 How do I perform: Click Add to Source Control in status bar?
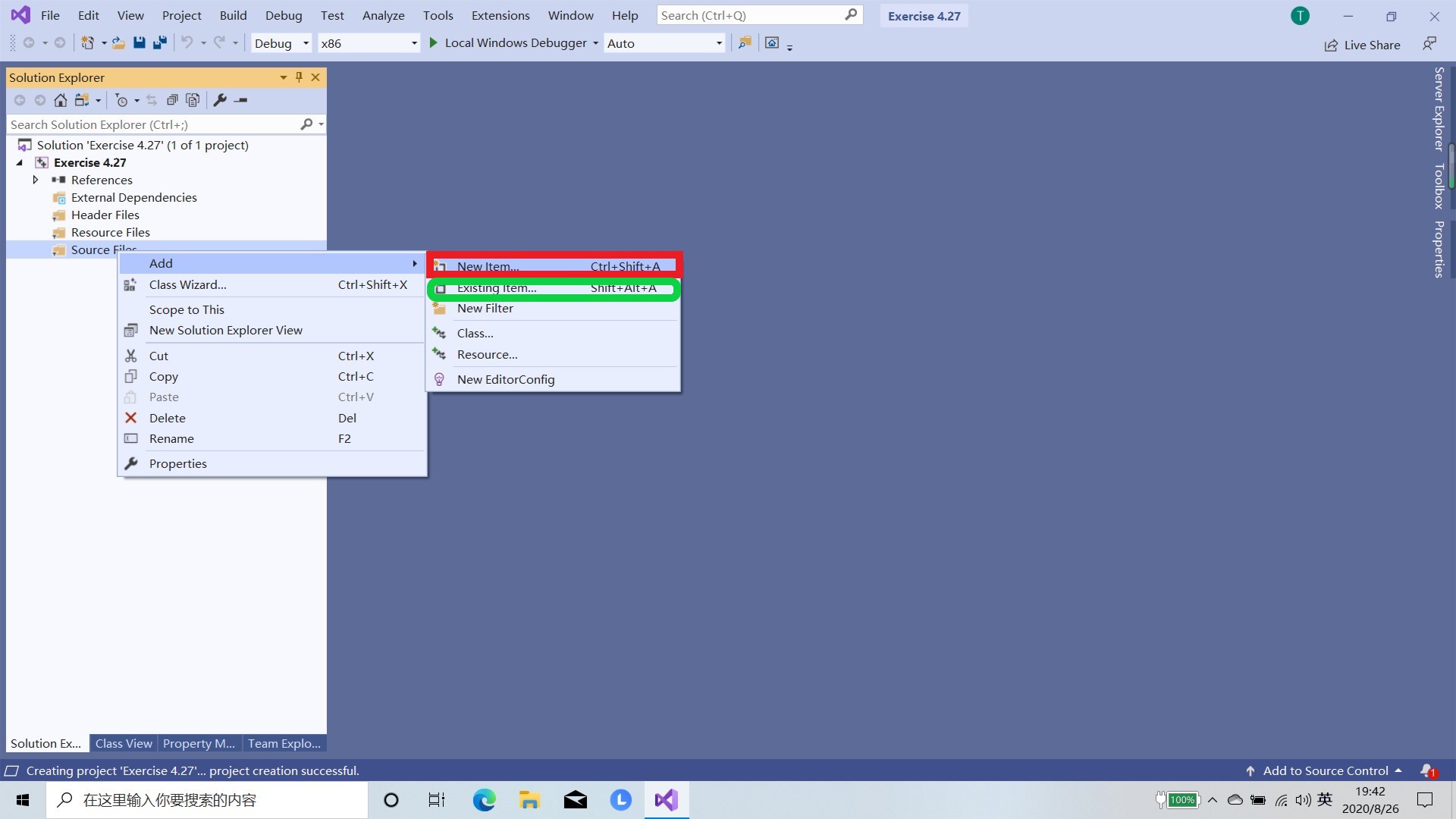pos(1324,770)
